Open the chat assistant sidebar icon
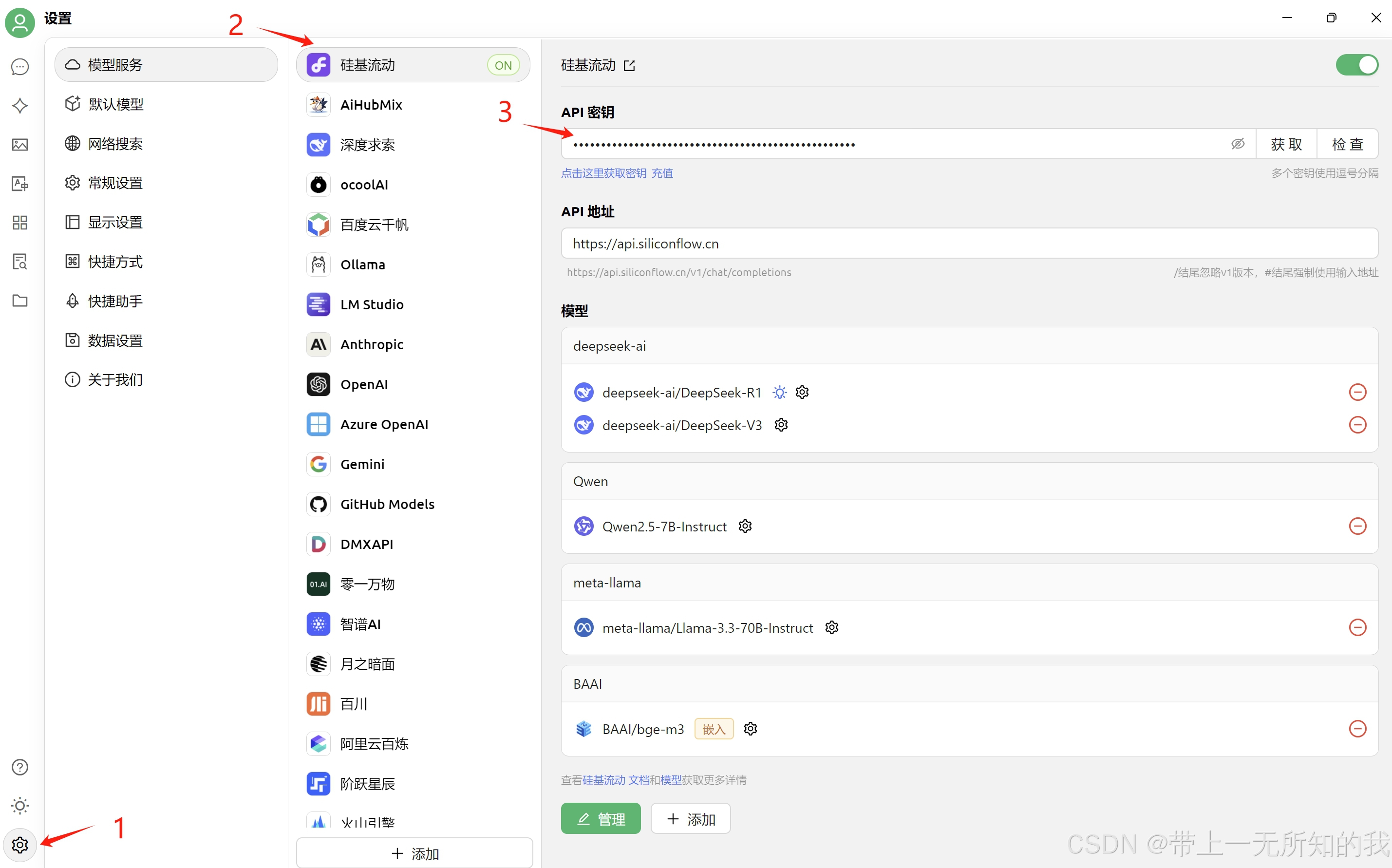1392x868 pixels. click(20, 67)
